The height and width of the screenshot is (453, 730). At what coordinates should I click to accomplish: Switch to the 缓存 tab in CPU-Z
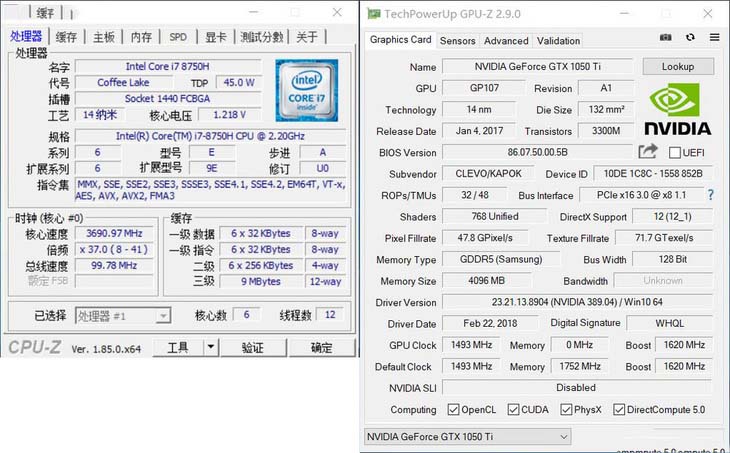click(x=66, y=37)
